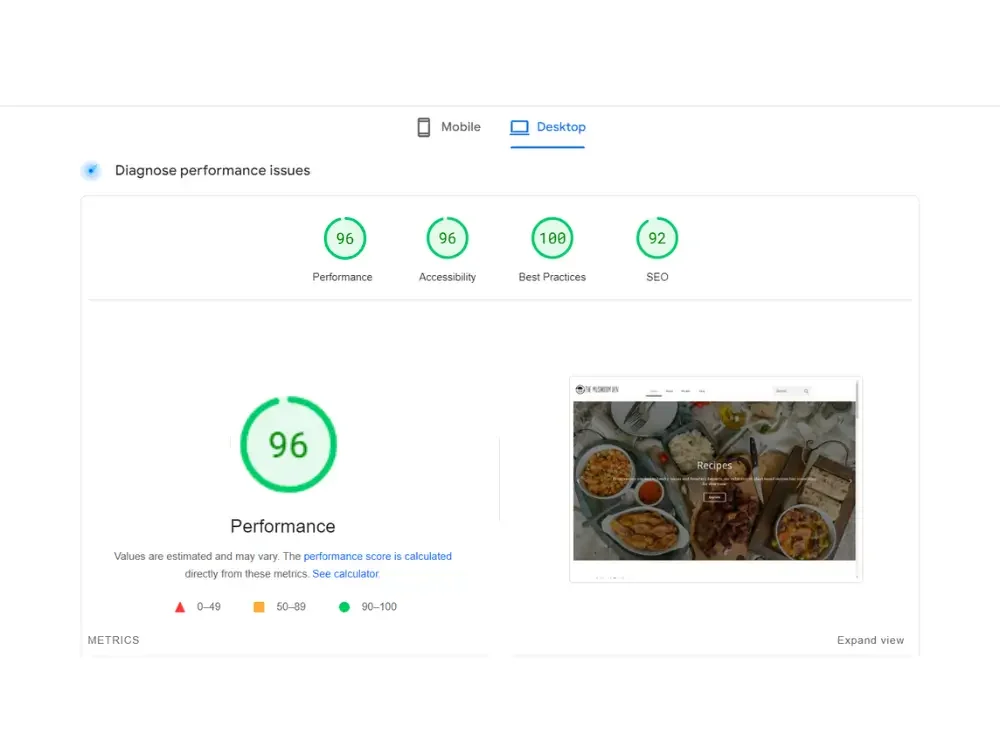Click the '90–100' legend text
Screen dimensions: 1000x750
click(379, 607)
